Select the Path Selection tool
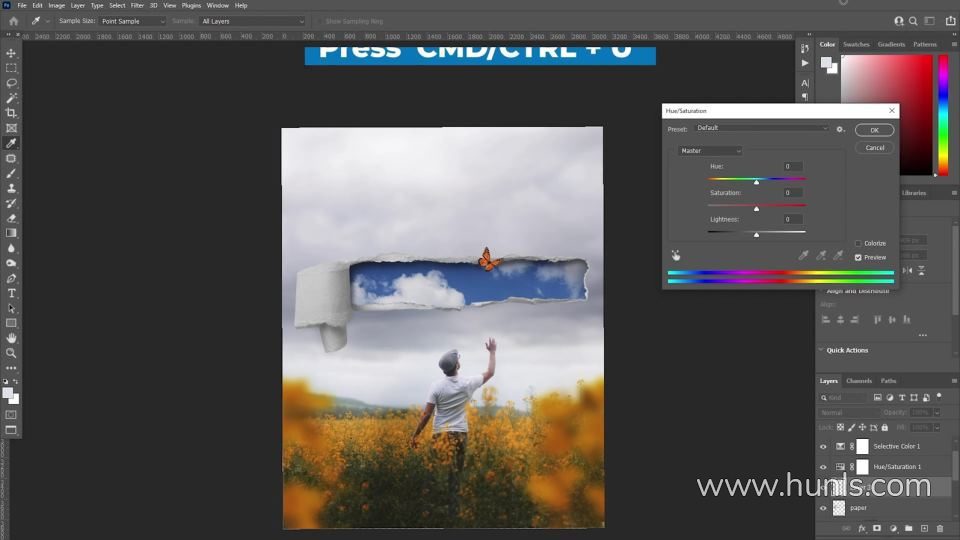This screenshot has height=540, width=960. click(x=11, y=308)
